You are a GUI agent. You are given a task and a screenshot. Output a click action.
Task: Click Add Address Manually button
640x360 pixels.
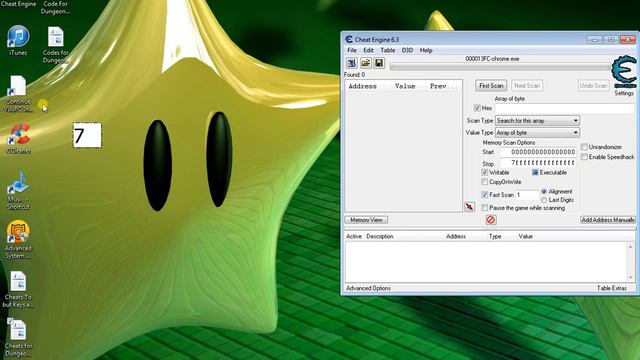click(608, 220)
